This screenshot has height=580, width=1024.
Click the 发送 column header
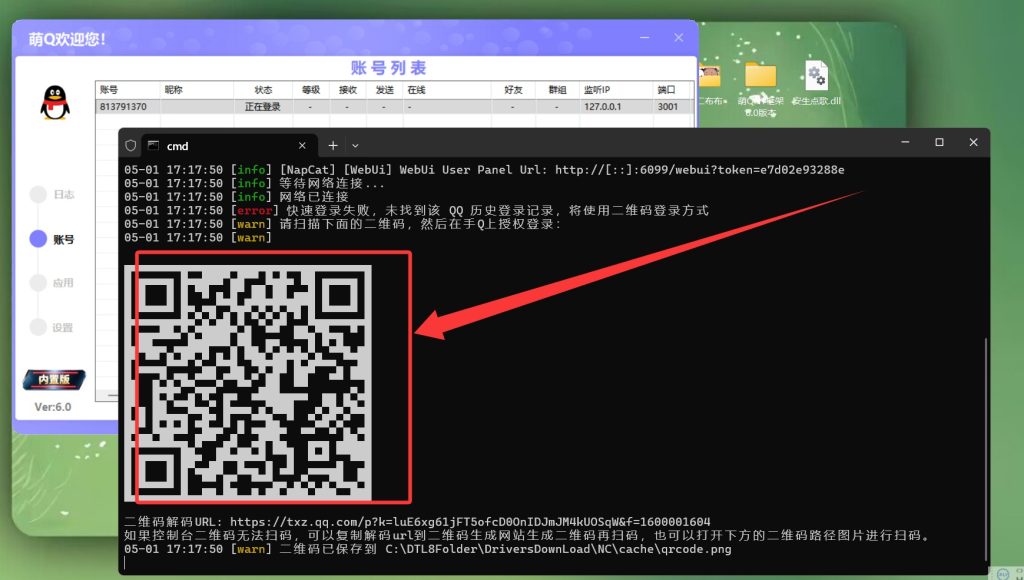385,90
